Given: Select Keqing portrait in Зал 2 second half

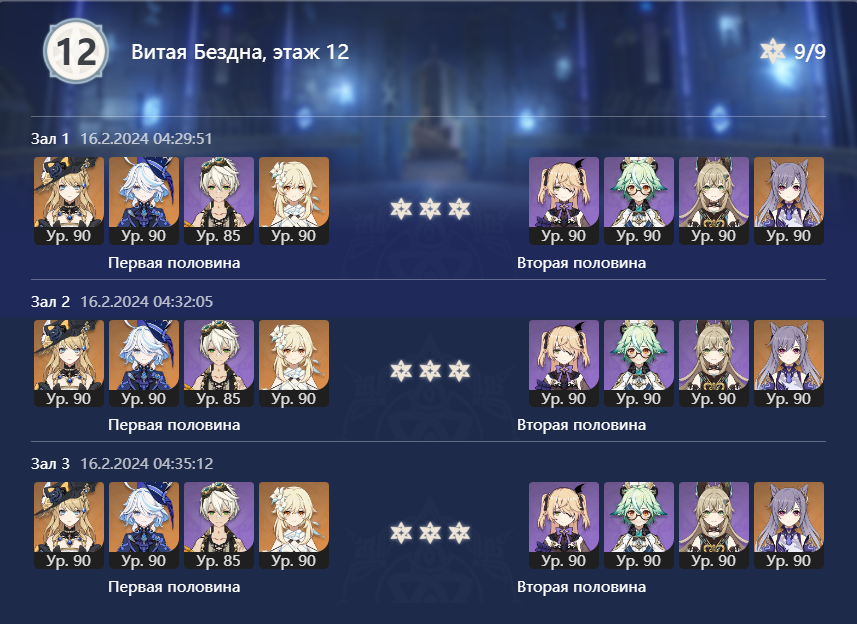Looking at the screenshot, I should (789, 363).
